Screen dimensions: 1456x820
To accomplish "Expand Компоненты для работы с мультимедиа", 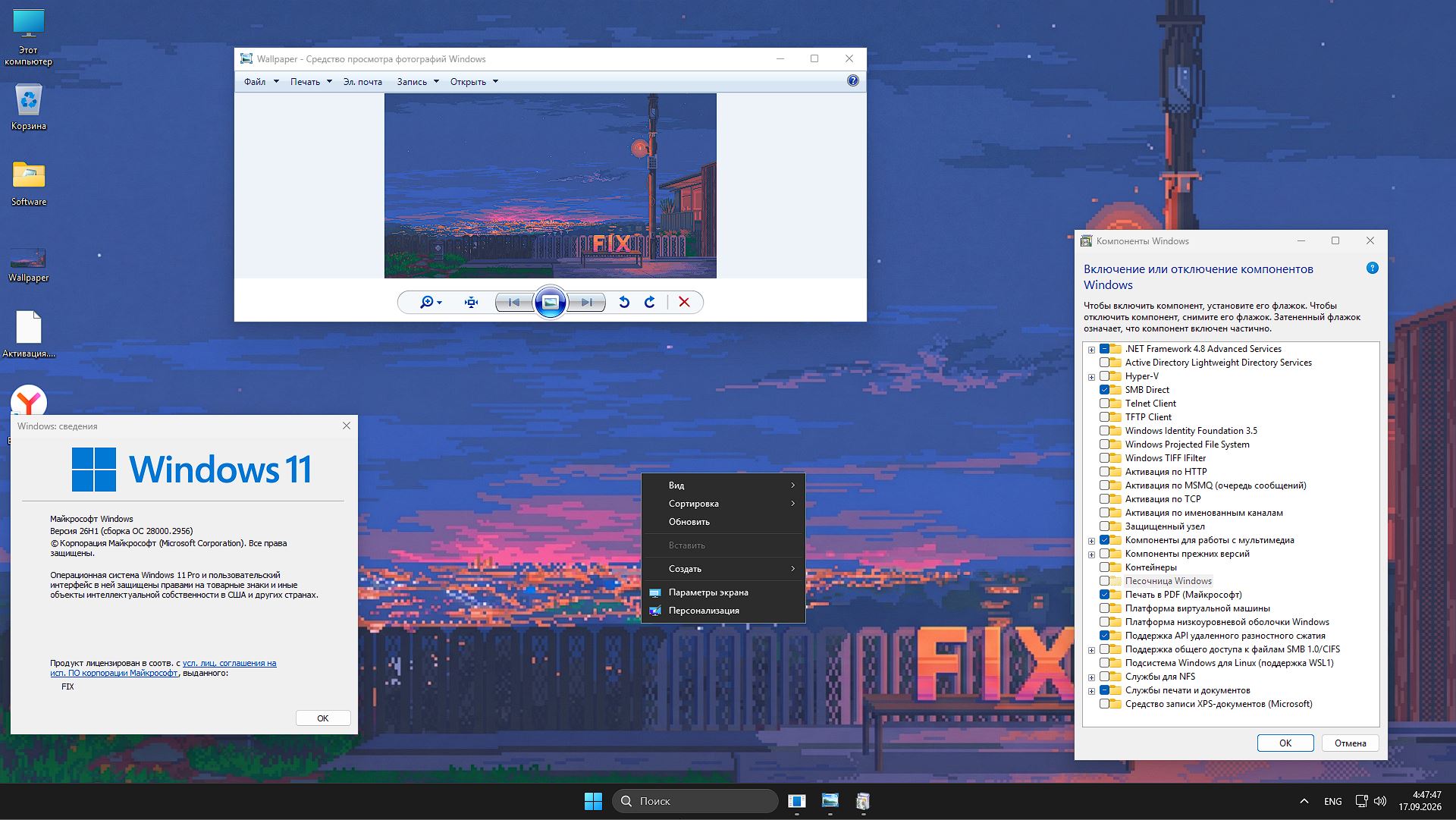I will pos(1091,541).
